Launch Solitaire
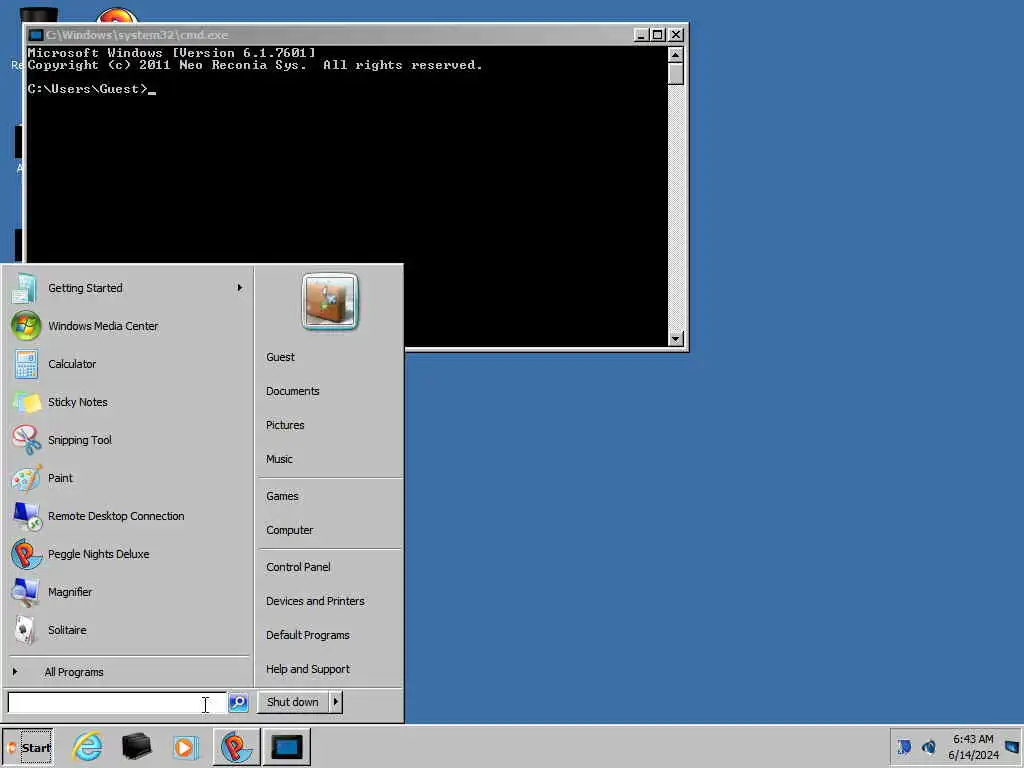 coord(129,630)
